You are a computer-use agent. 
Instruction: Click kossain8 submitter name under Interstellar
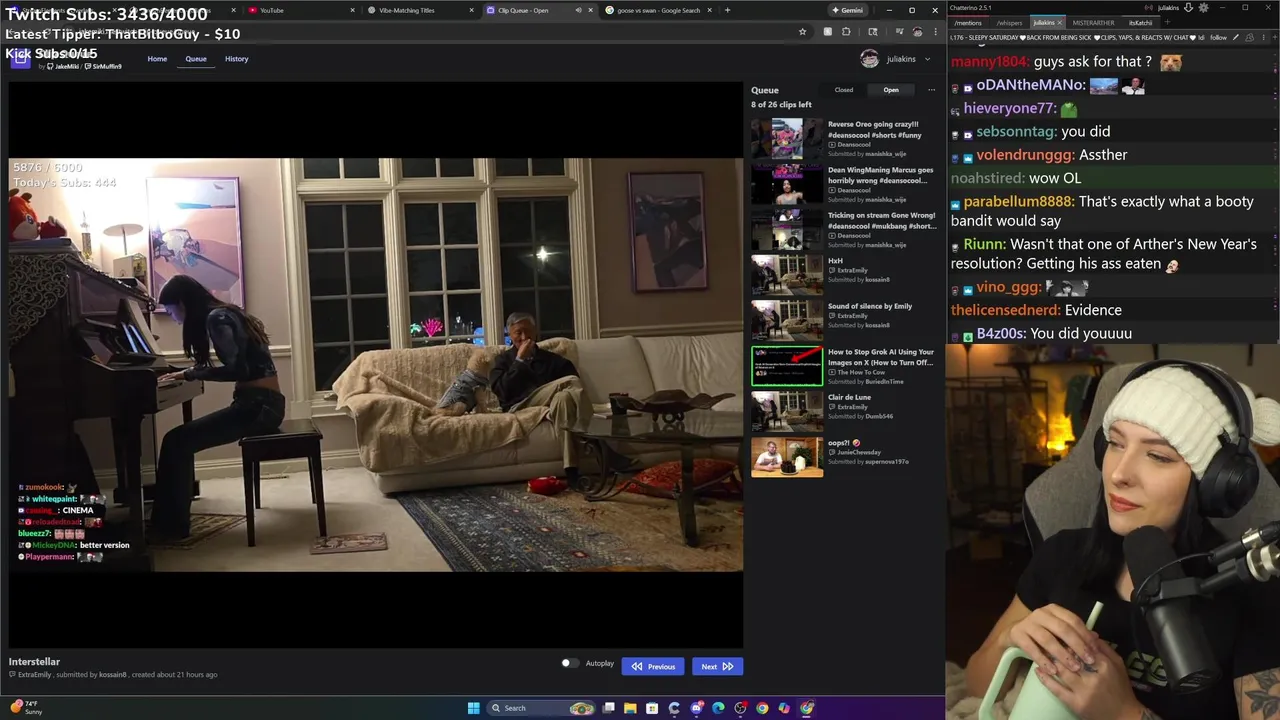pos(113,675)
